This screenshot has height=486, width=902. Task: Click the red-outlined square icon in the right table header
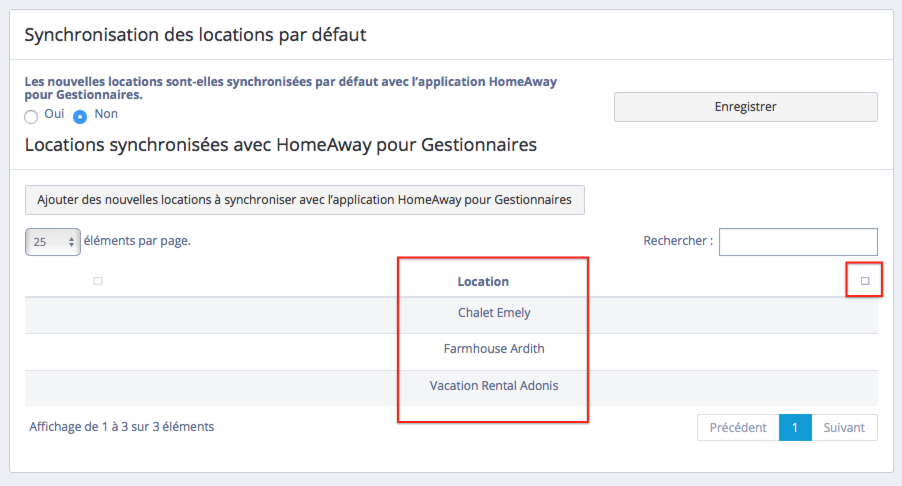click(865, 281)
